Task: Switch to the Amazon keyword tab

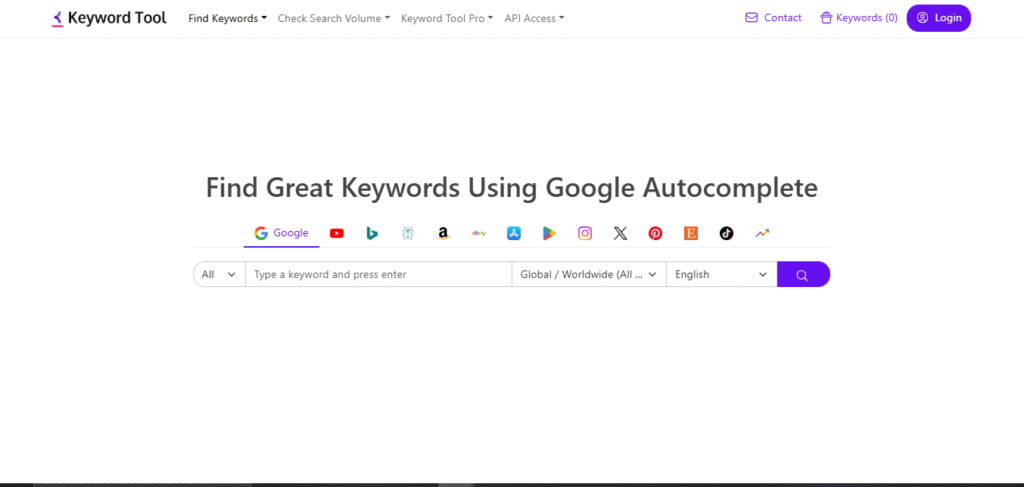Action: pos(443,233)
